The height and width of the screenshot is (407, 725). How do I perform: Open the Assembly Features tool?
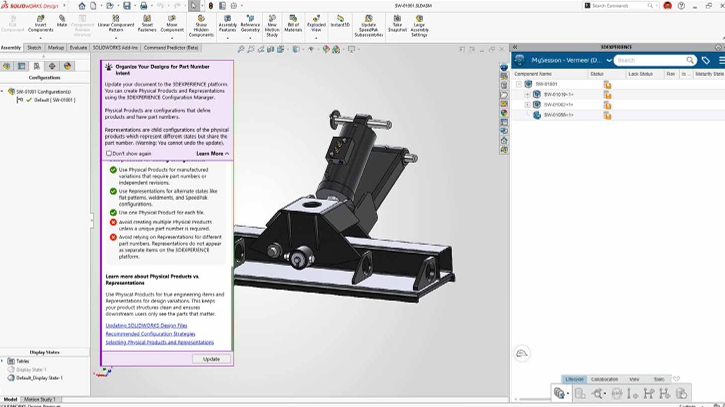[227, 24]
